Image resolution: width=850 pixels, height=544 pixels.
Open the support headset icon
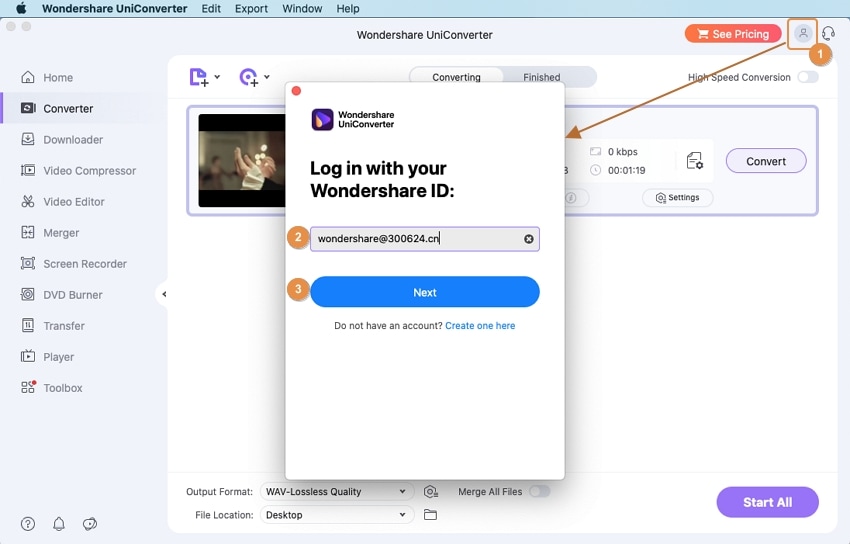click(828, 34)
